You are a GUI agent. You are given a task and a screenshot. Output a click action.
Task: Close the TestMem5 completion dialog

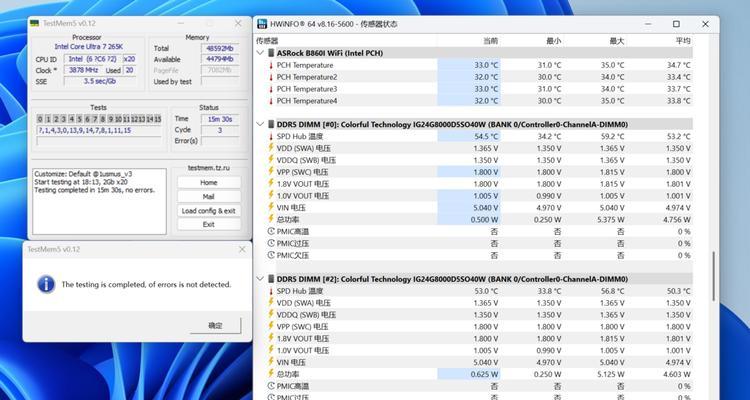(x=242, y=249)
